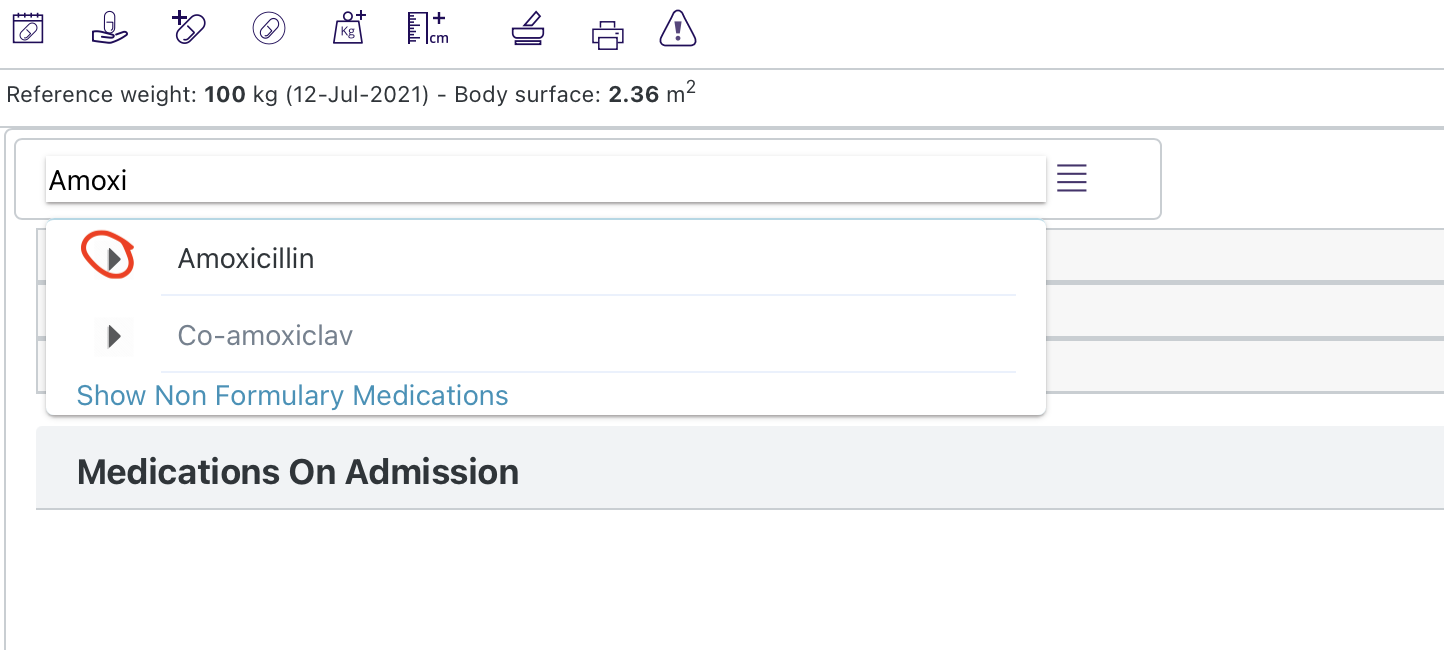Open the circled pill medication icon
This screenshot has height=650, width=1444.
click(268, 28)
